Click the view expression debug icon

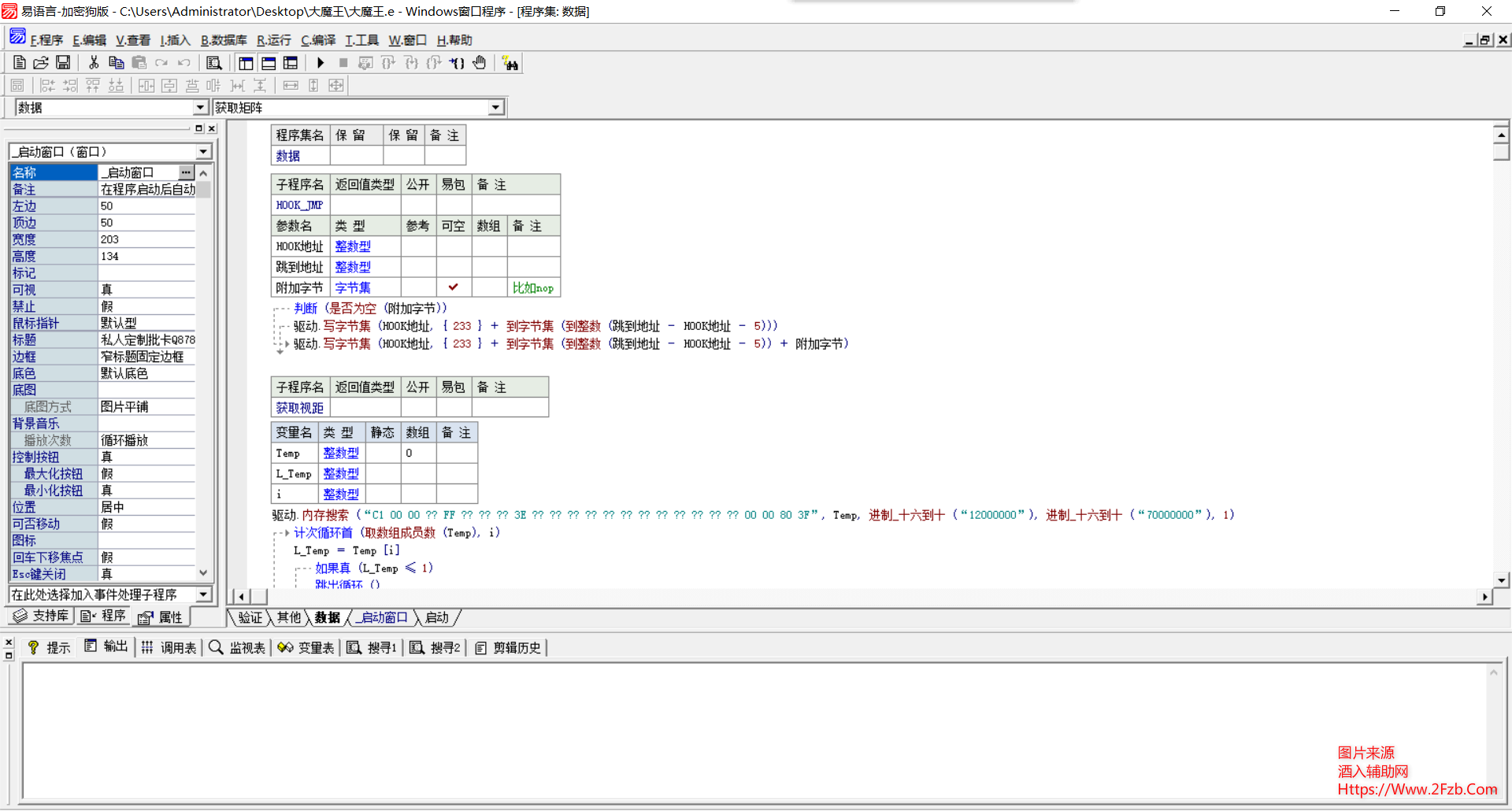pos(365,63)
